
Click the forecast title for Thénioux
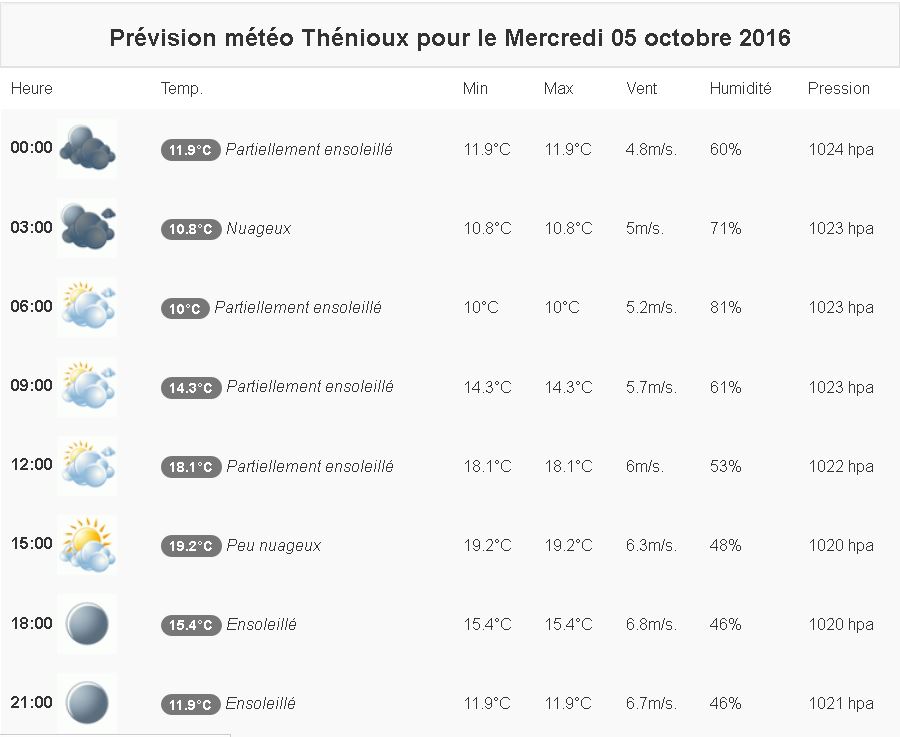450,38
